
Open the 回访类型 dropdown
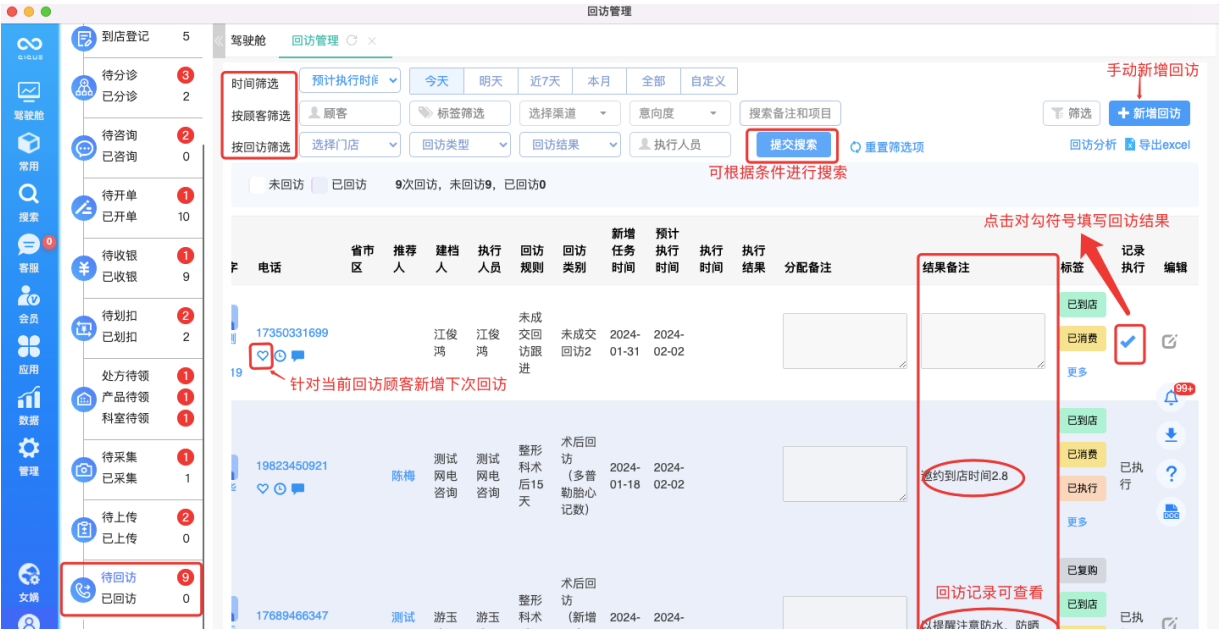coord(460,145)
